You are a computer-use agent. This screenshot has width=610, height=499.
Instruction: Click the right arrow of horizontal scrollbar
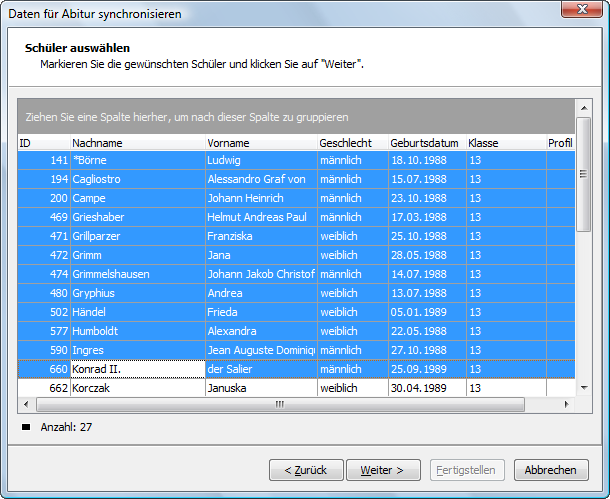click(567, 404)
